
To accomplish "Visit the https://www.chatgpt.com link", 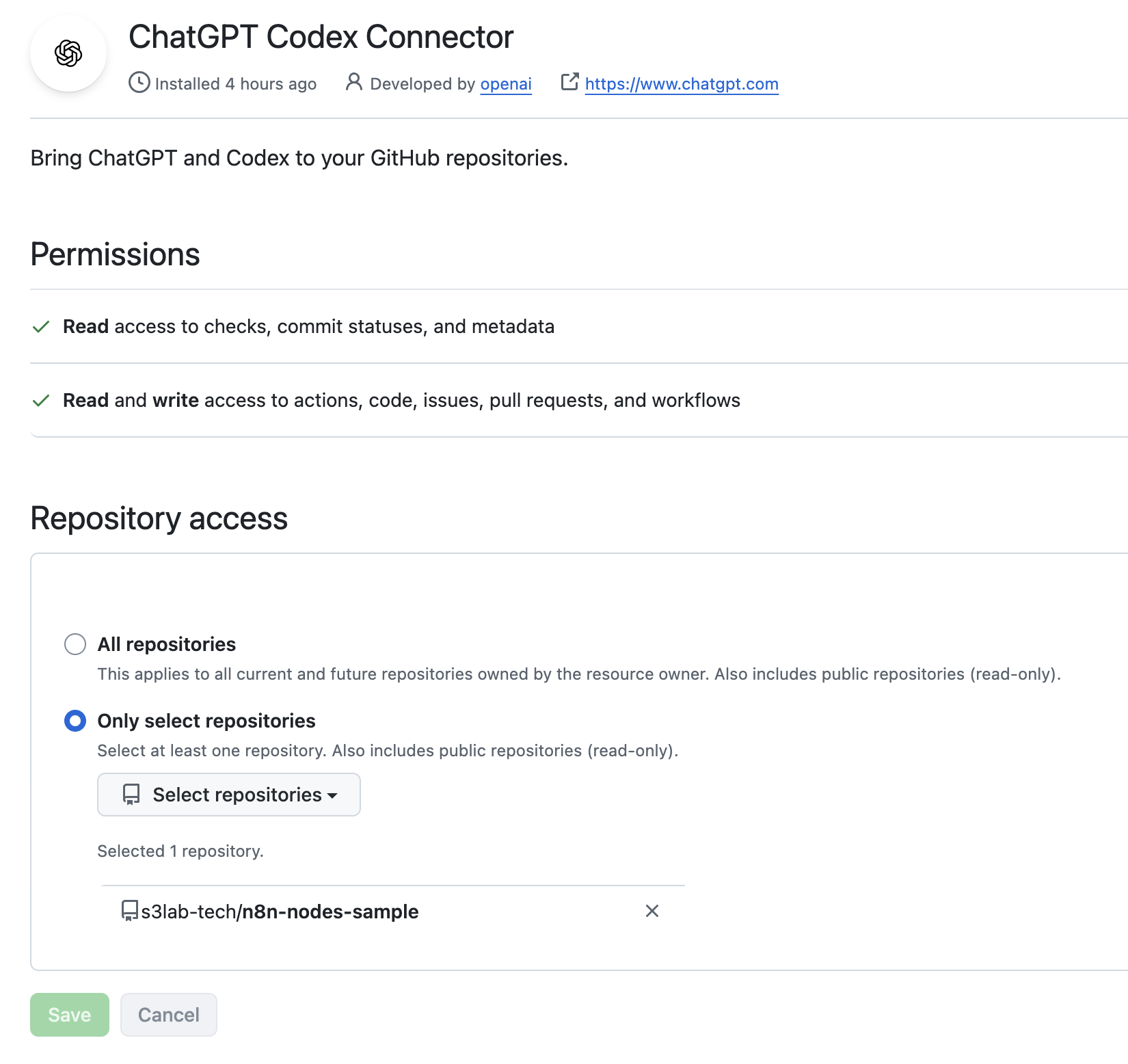I will click(682, 84).
